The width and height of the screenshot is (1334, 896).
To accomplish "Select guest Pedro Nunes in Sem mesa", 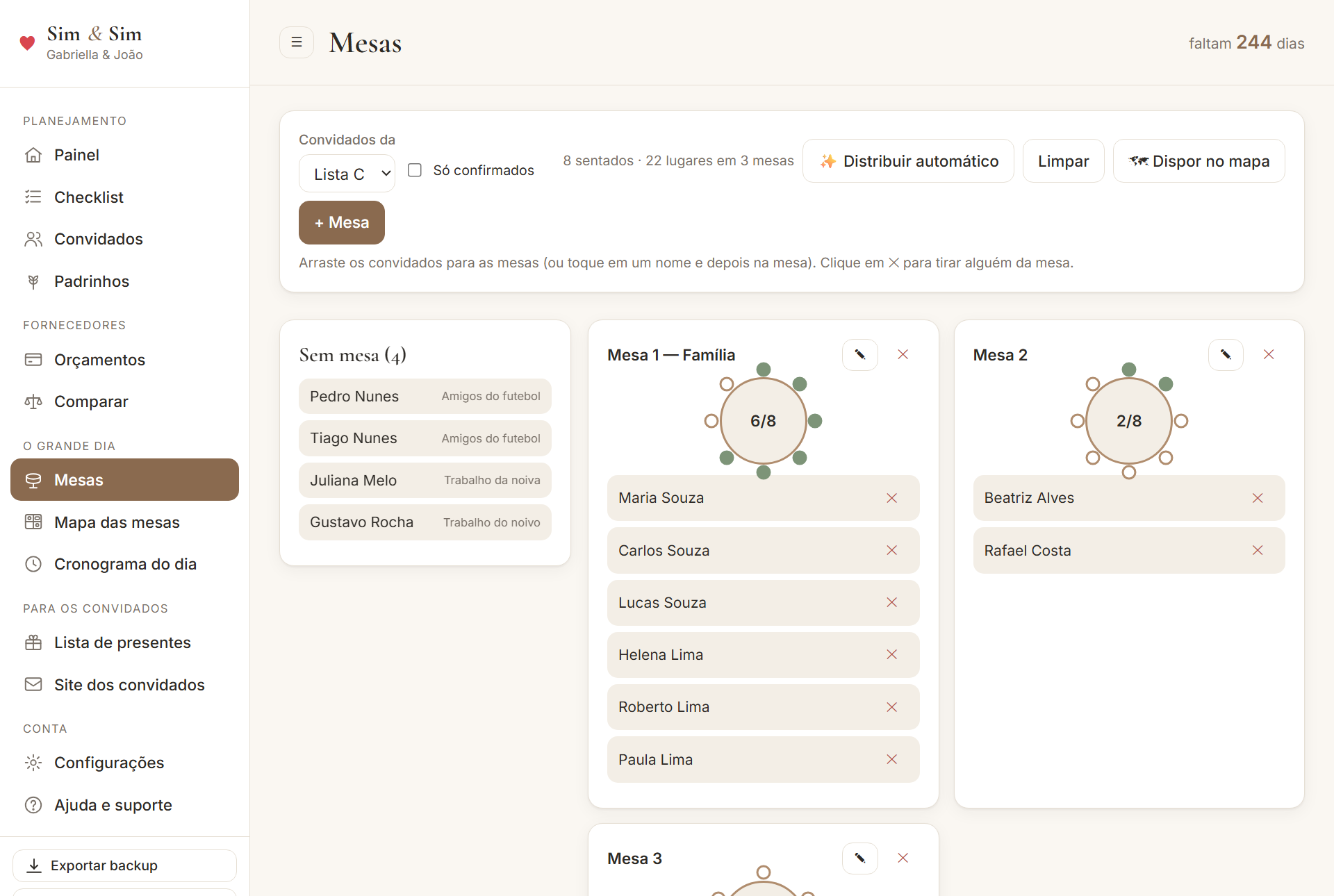I will tap(425, 397).
